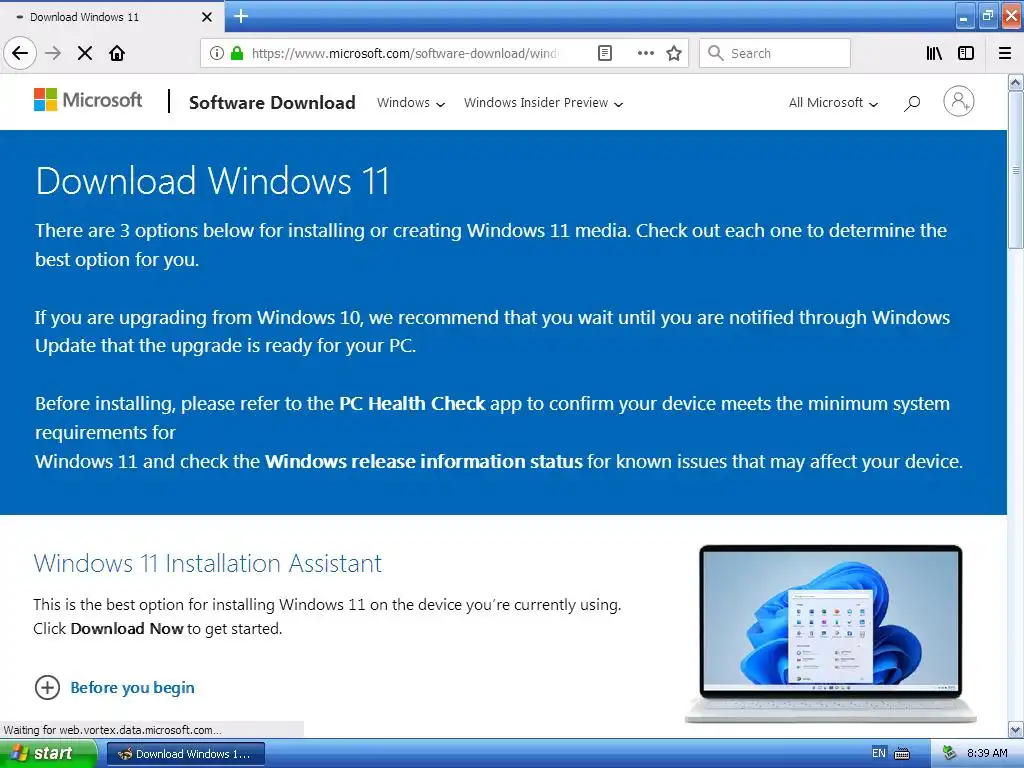Expand the All Microsoft menu
This screenshot has height=768, width=1024.
(833, 103)
